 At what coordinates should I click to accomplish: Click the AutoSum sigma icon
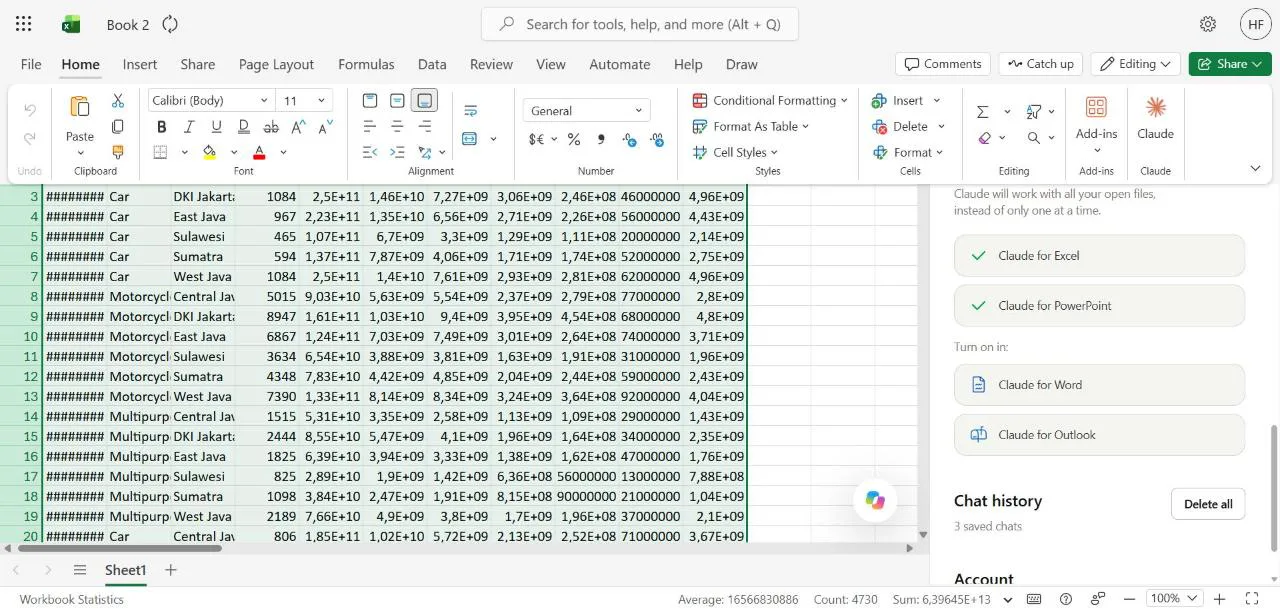(x=983, y=111)
